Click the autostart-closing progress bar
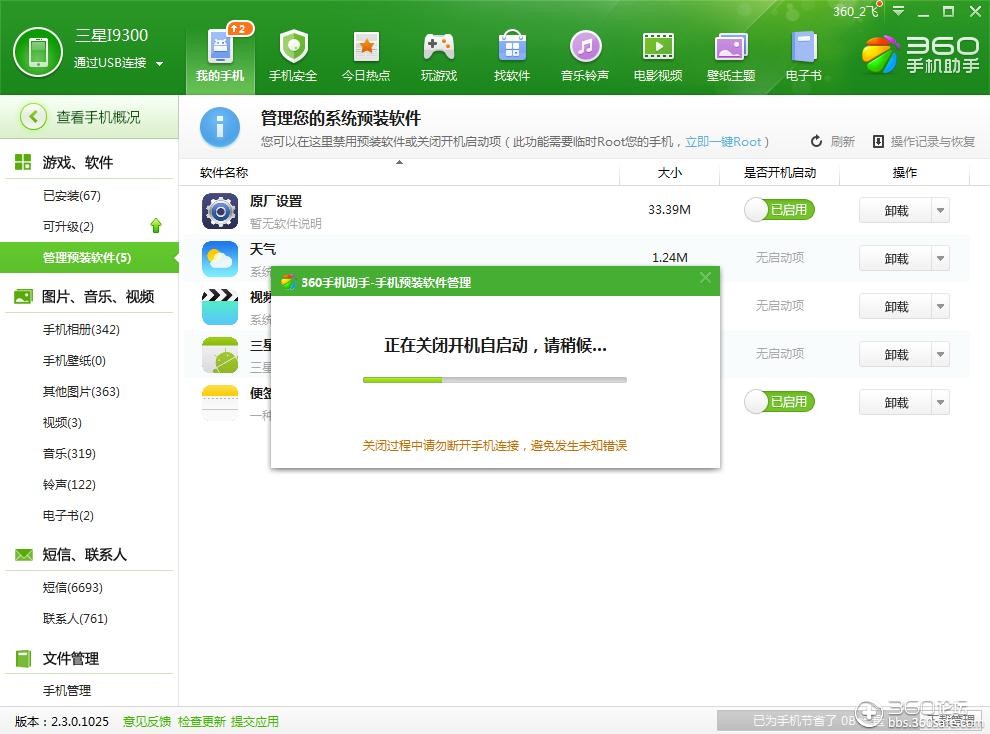The width and height of the screenshot is (990, 734). pyautogui.click(x=495, y=380)
